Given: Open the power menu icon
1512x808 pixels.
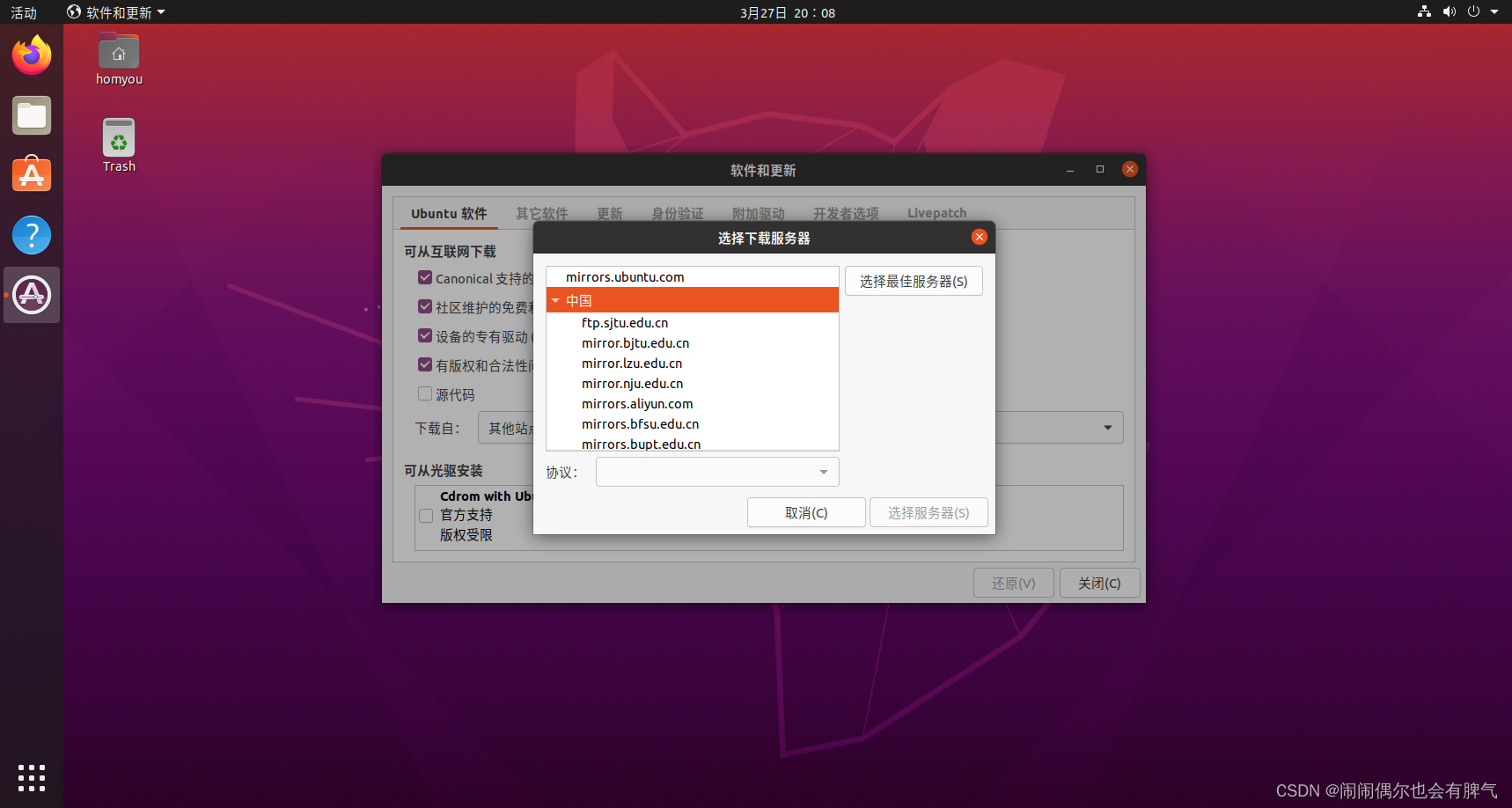Looking at the screenshot, I should click(1473, 11).
